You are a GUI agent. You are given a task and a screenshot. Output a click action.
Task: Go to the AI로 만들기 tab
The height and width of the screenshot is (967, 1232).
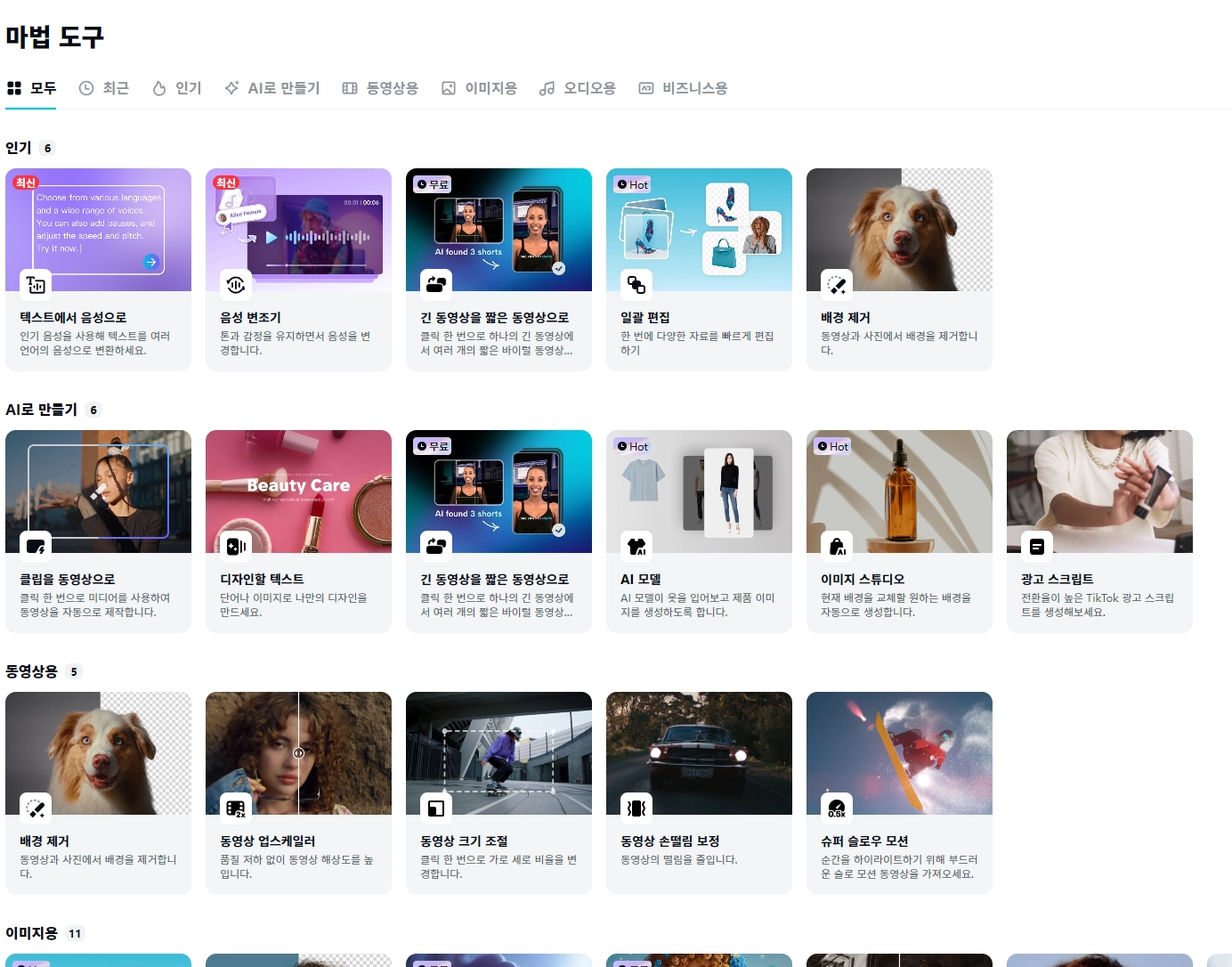pos(272,88)
